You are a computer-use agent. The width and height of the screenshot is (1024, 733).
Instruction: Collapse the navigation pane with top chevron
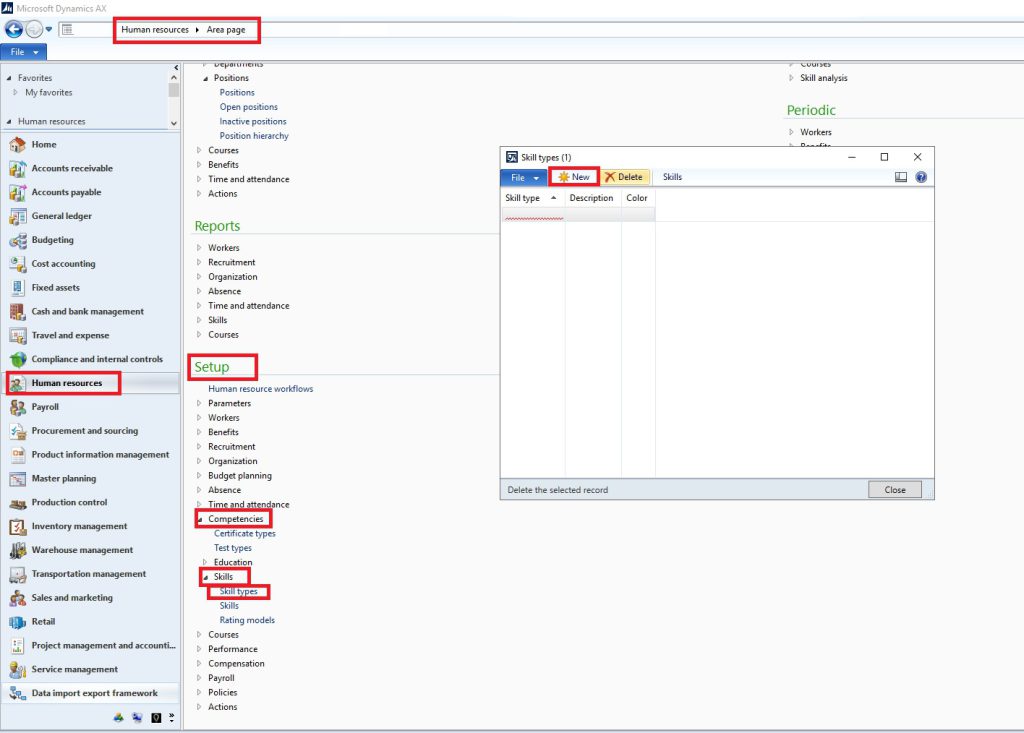pyautogui.click(x=176, y=67)
